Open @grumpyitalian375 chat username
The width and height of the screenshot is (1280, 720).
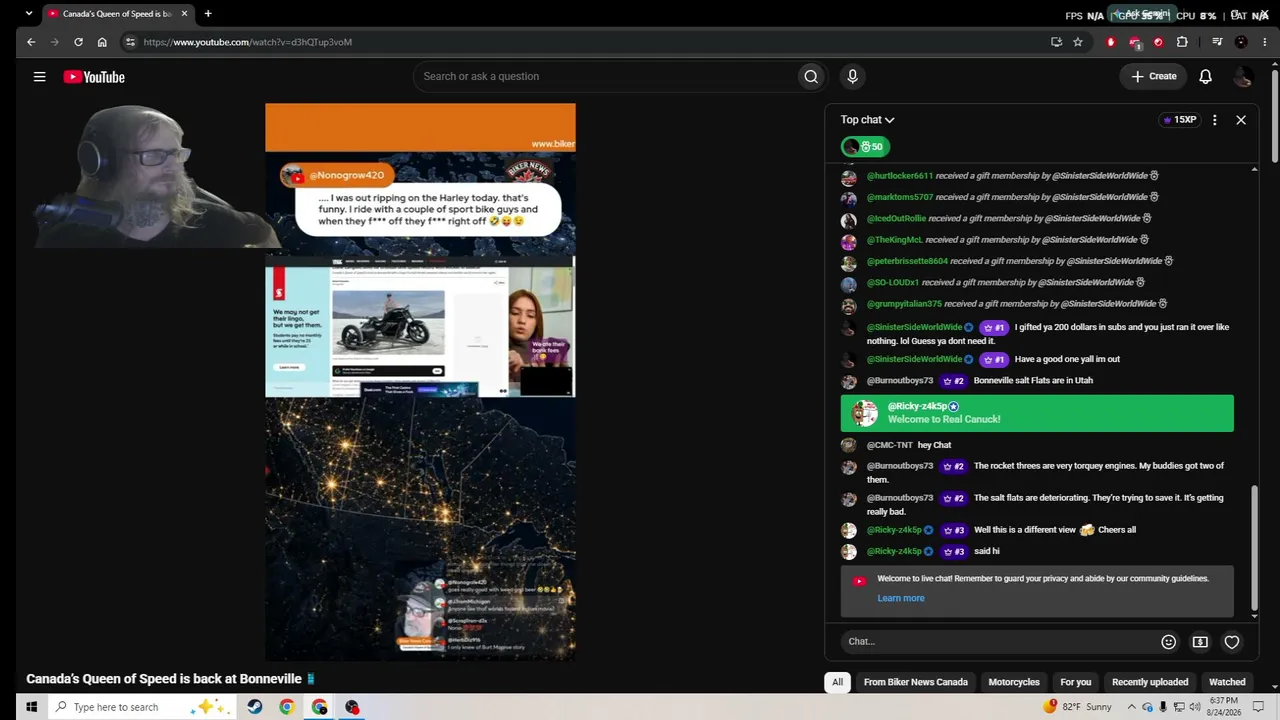(904, 304)
